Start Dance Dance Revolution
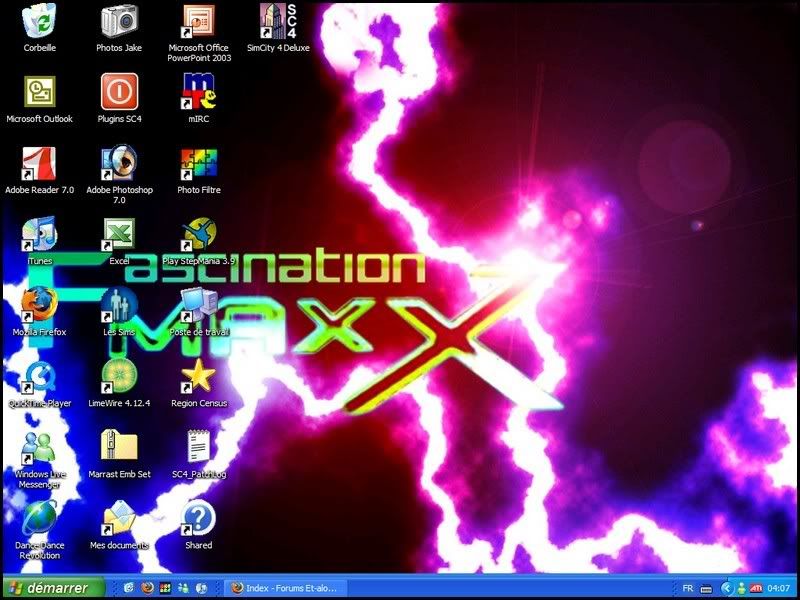 point(38,520)
